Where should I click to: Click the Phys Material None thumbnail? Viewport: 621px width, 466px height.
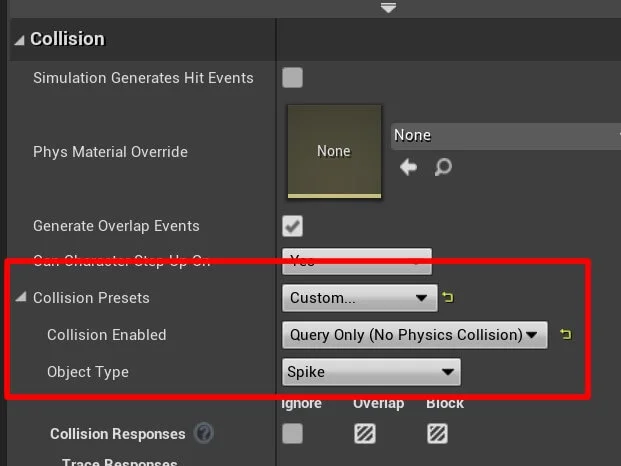point(334,152)
